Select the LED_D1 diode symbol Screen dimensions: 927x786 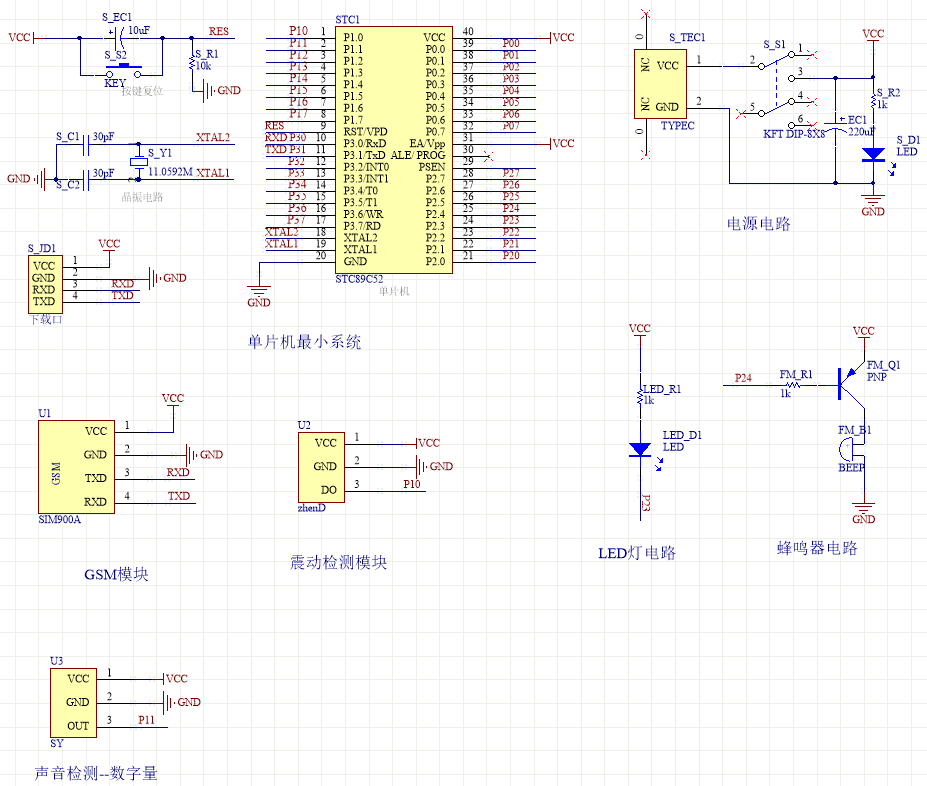pyautogui.click(x=640, y=450)
